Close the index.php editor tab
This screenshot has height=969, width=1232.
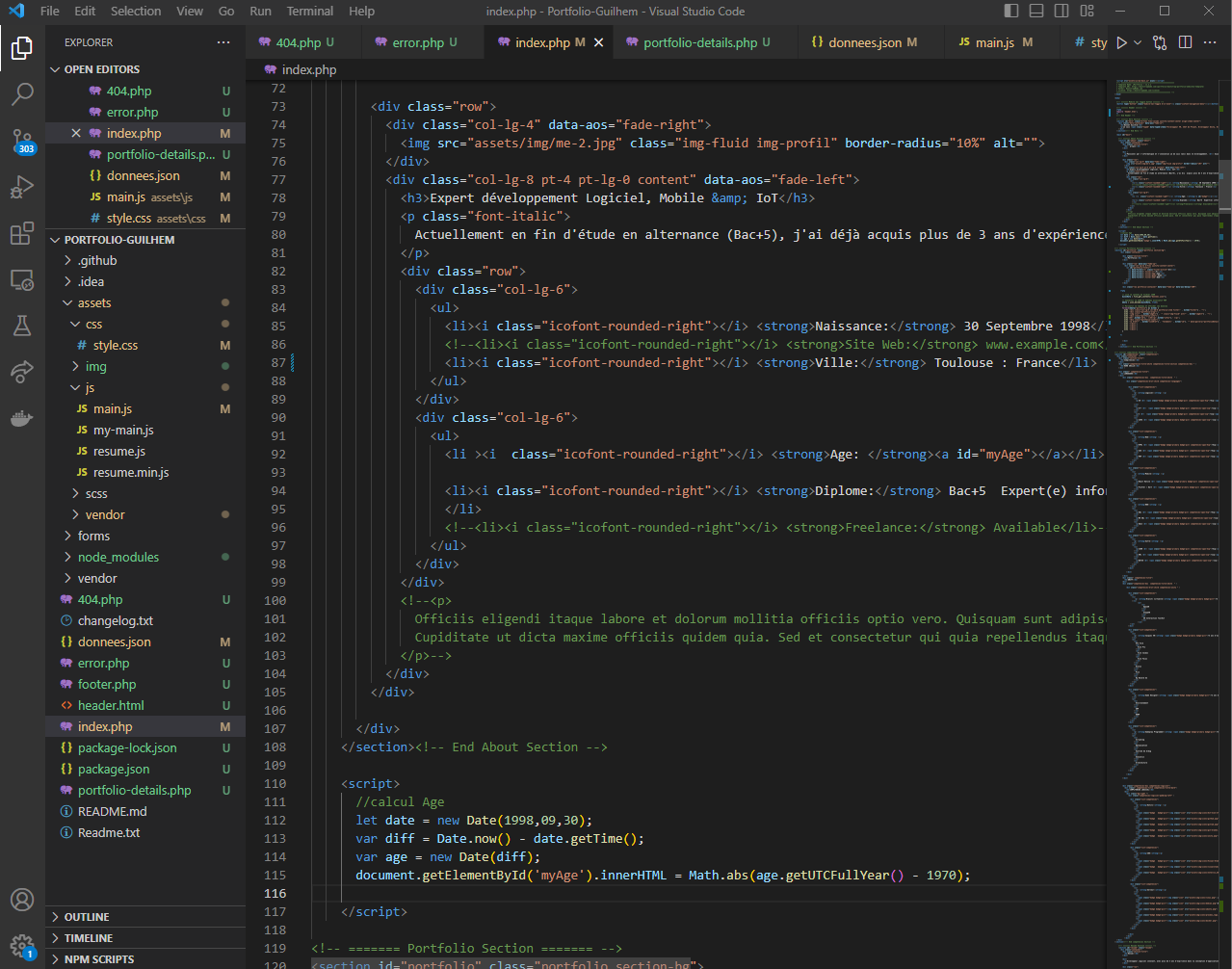[598, 42]
